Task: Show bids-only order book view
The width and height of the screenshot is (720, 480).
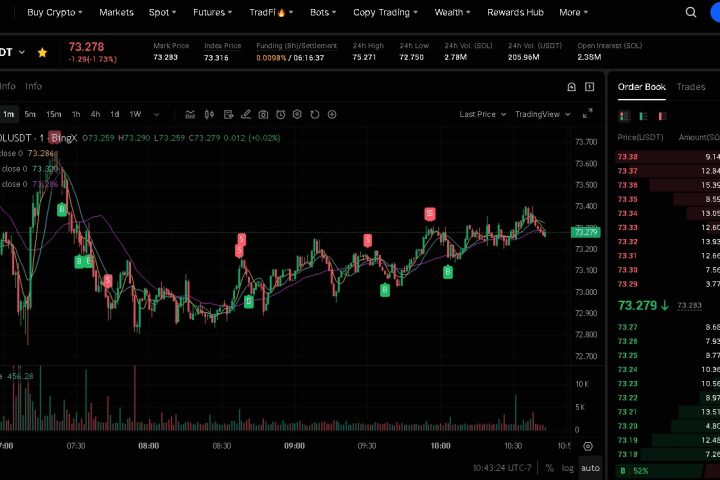Action: click(643, 116)
